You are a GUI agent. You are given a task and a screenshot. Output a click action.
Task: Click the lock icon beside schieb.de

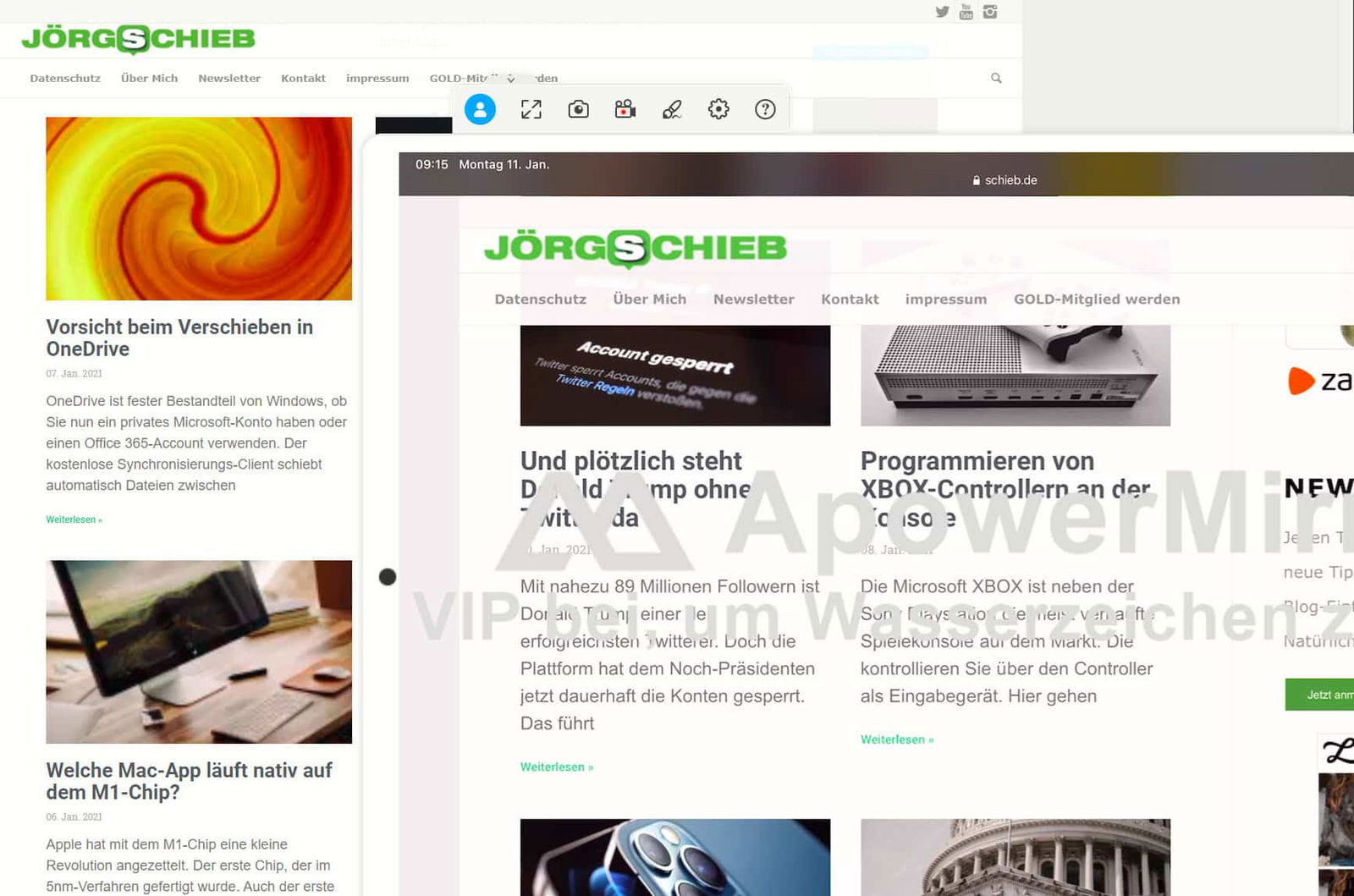point(977,180)
